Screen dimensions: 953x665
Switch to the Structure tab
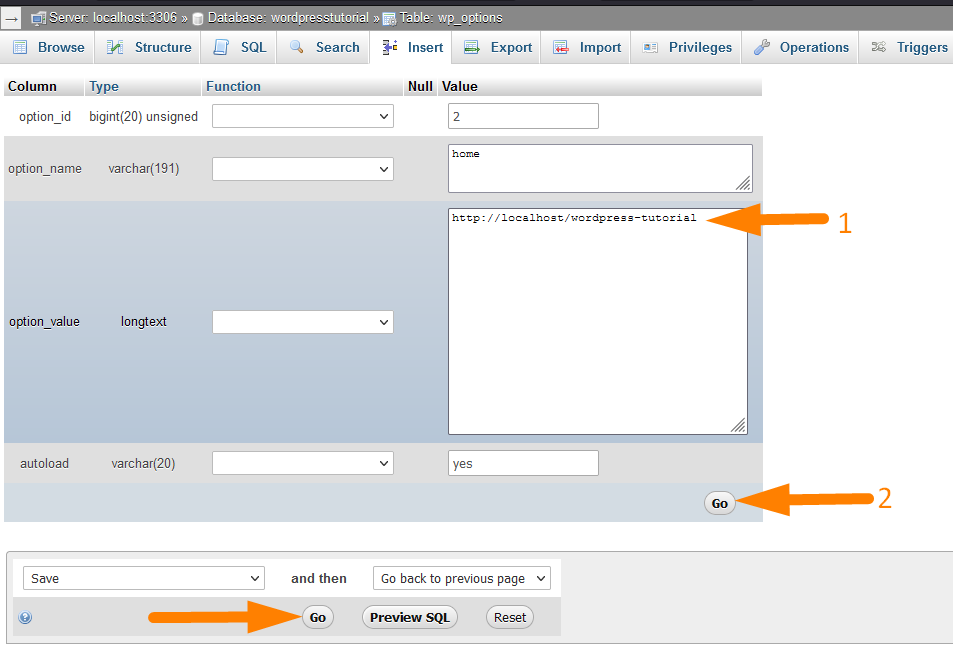148,47
